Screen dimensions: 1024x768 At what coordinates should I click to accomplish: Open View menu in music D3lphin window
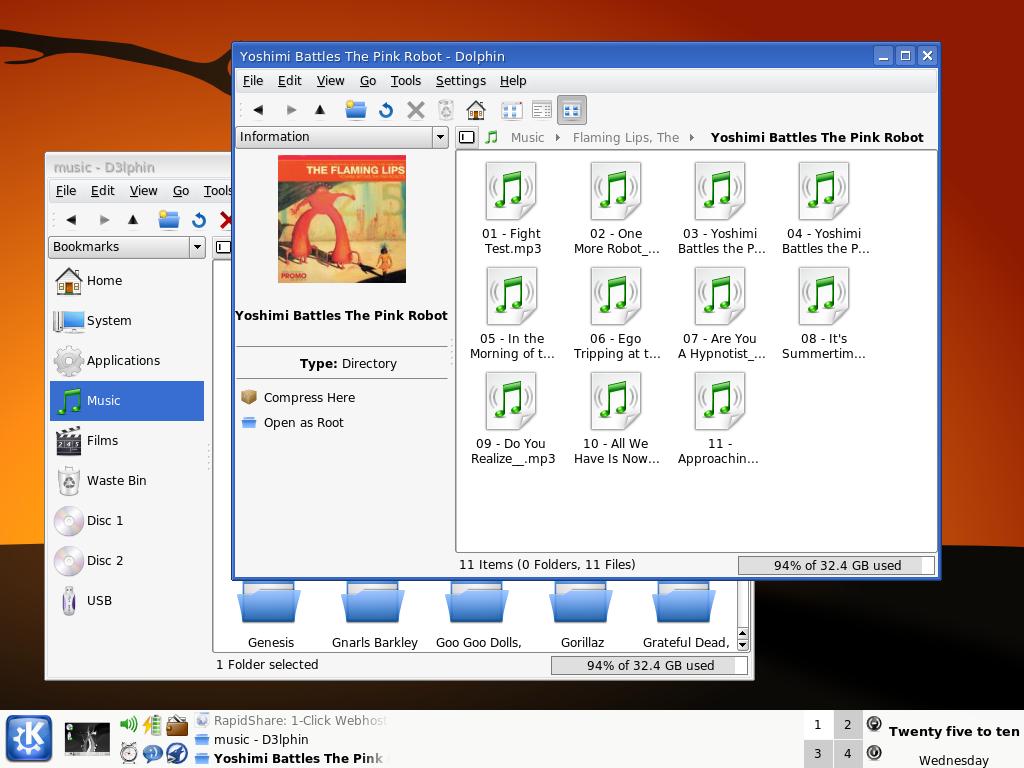click(x=144, y=191)
